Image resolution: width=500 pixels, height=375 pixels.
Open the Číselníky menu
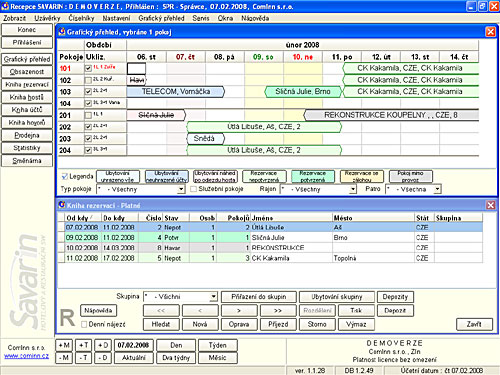81,18
